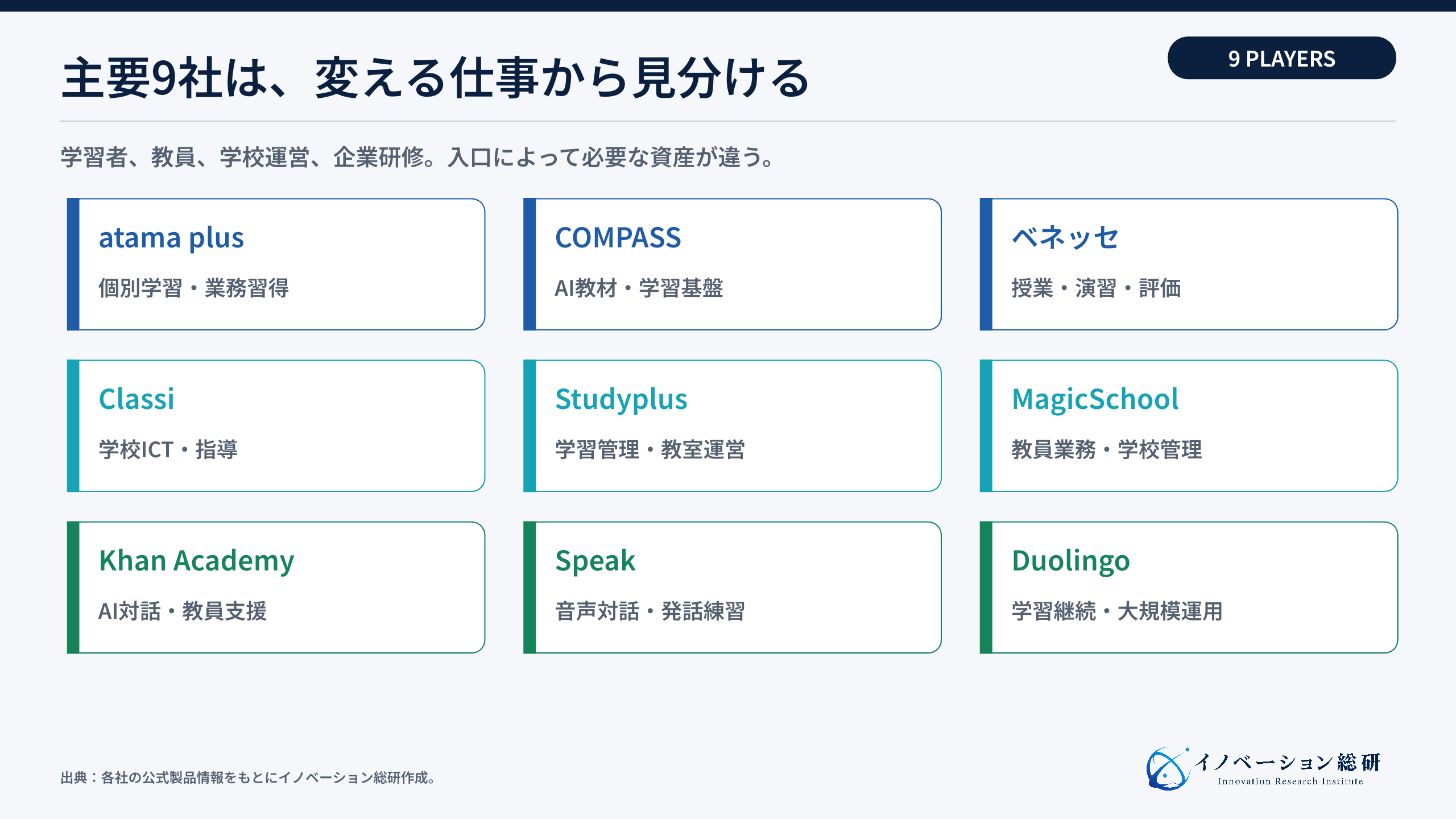The height and width of the screenshot is (819, 1456).
Task: Click the Speak card heading
Action: (595, 561)
